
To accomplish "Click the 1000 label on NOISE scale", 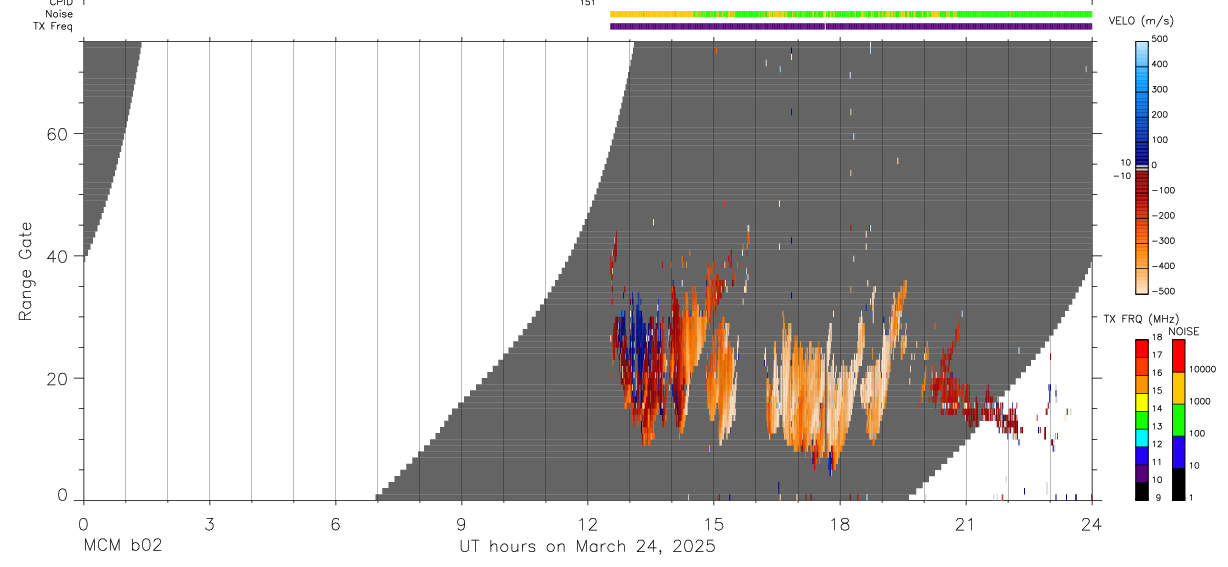I will [1200, 401].
